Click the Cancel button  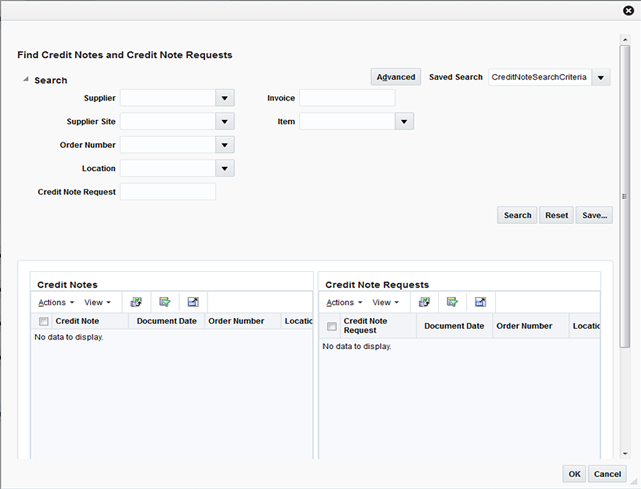[x=607, y=474]
